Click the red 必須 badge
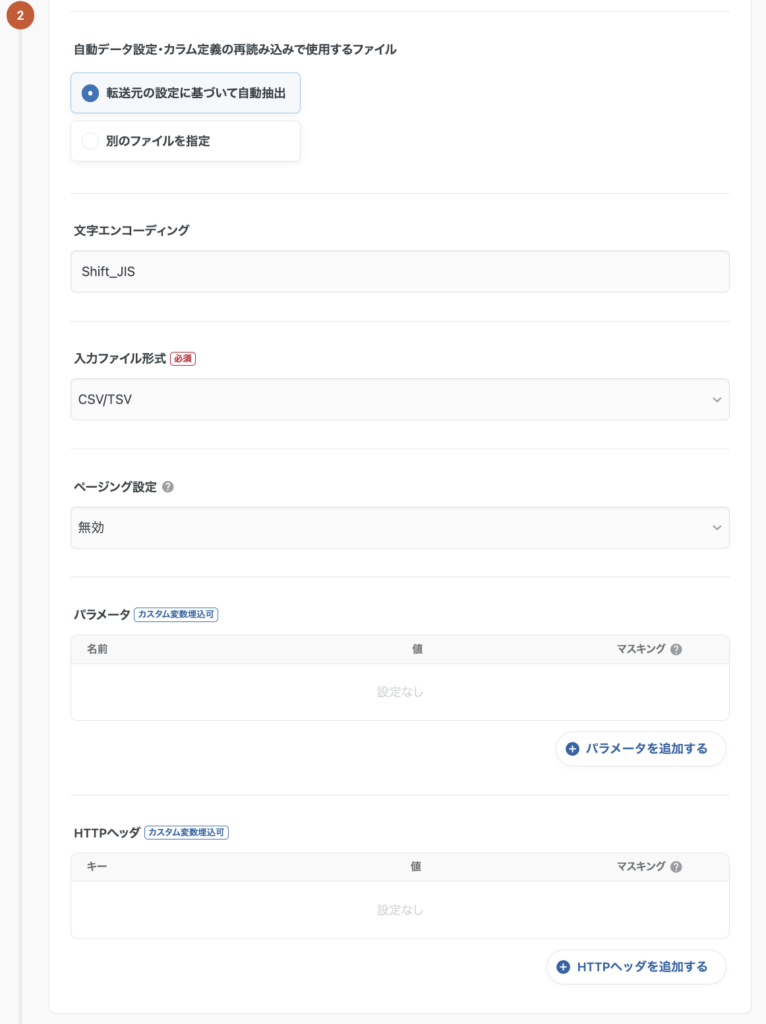This screenshot has width=766, height=1024. click(183, 359)
